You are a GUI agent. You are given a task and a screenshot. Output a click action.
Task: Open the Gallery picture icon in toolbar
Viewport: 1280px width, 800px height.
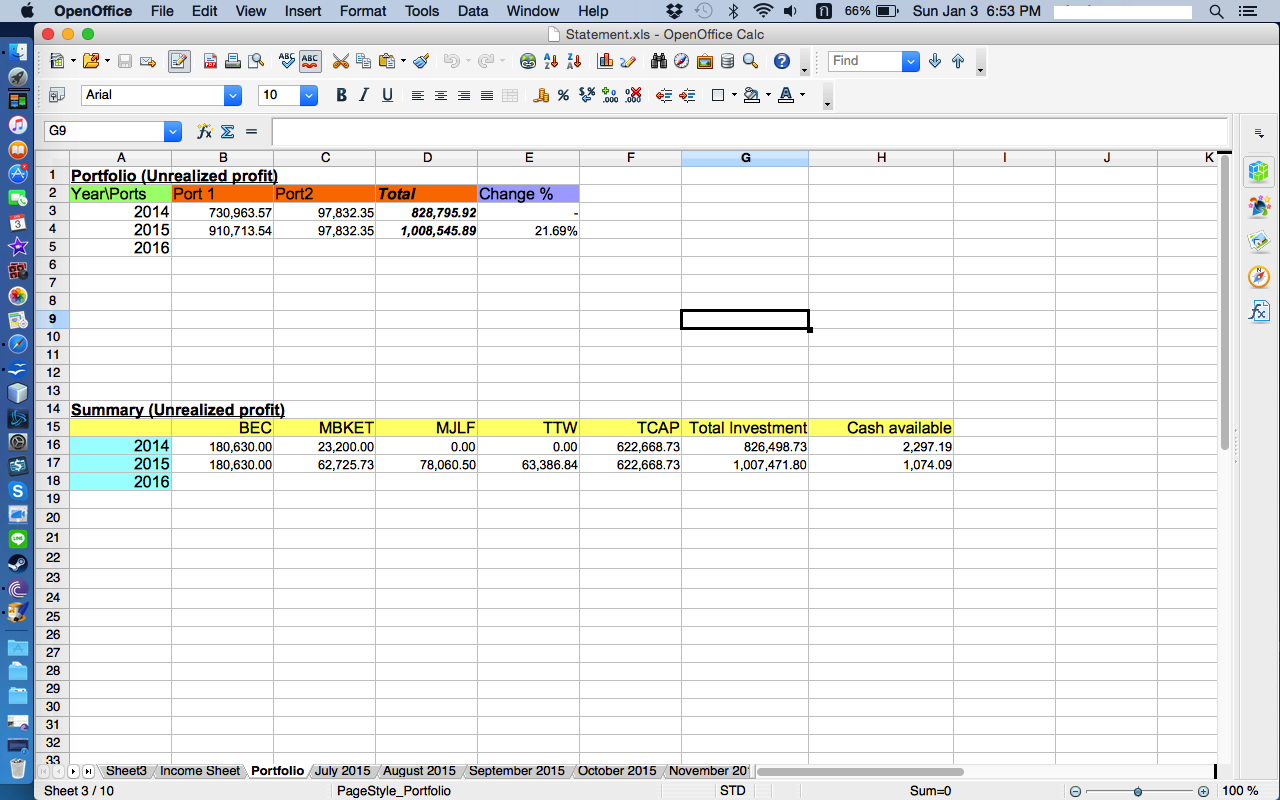[x=705, y=61]
